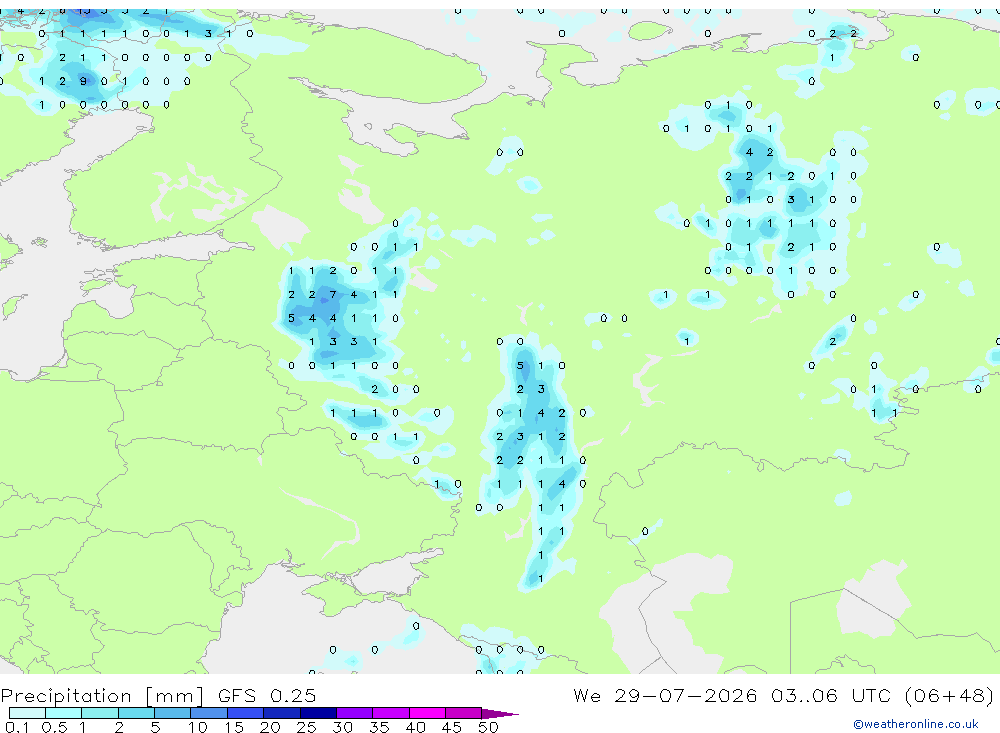
Task: Click the '10' legend scale label
Action: click(x=198, y=727)
